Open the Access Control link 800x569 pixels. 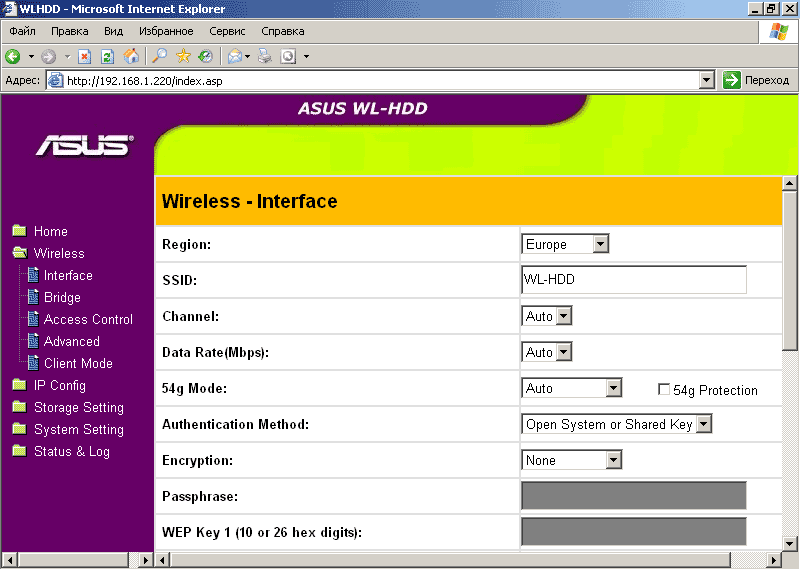[88, 319]
